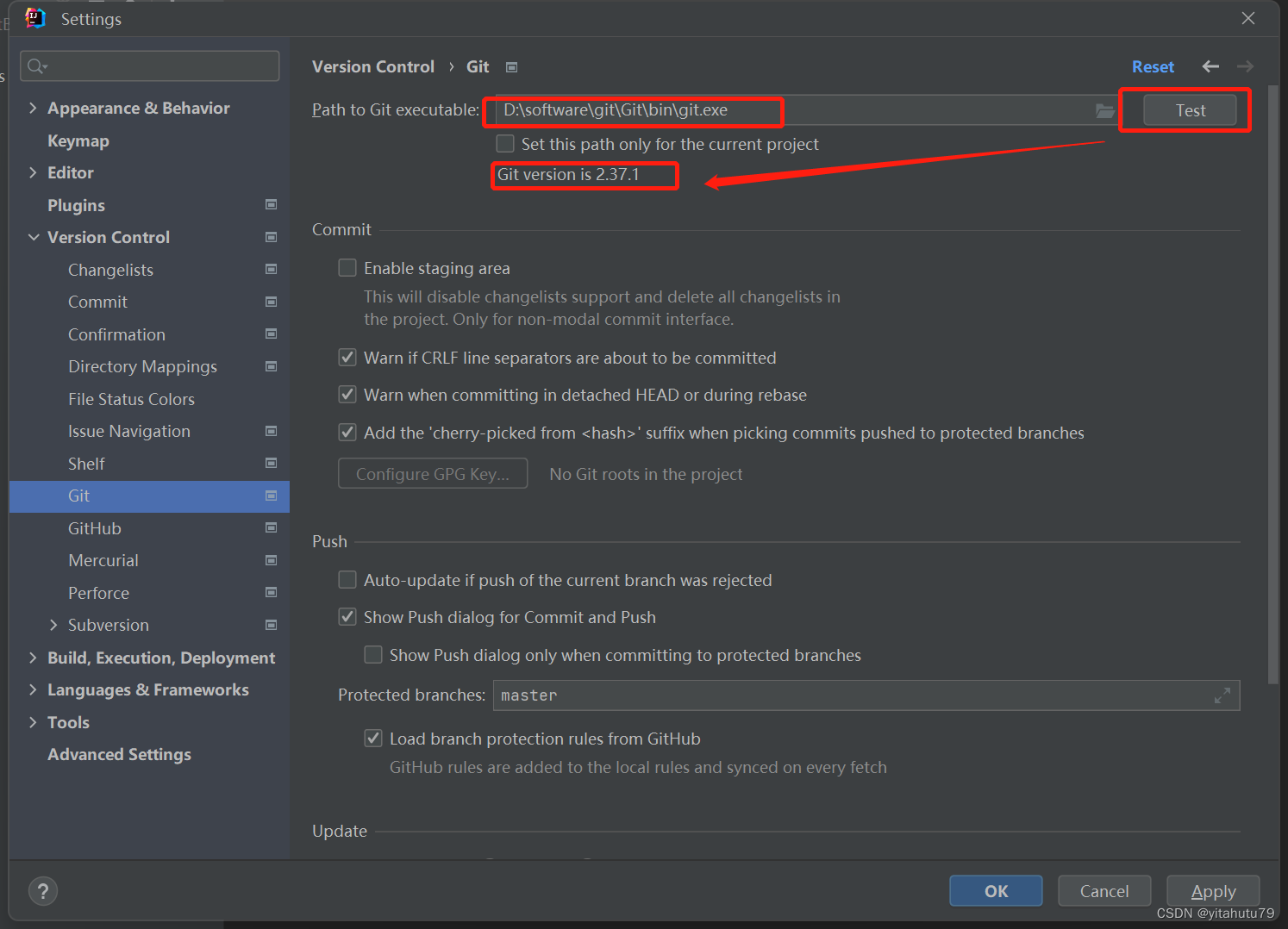
Task: Click the OK button
Action: point(996,891)
